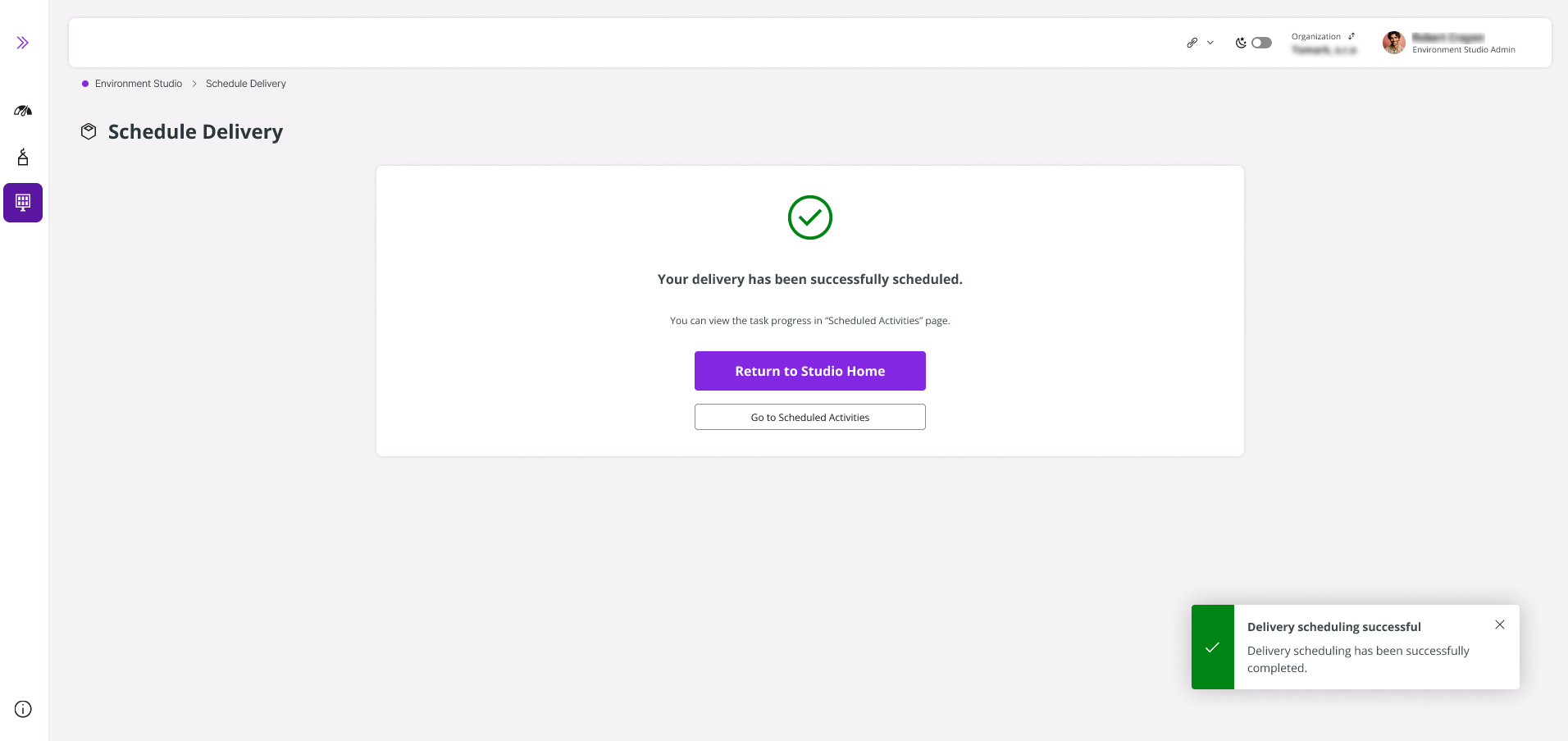Click Go to Scheduled Activities button
Image resolution: width=1568 pixels, height=741 pixels.
pyautogui.click(x=810, y=417)
